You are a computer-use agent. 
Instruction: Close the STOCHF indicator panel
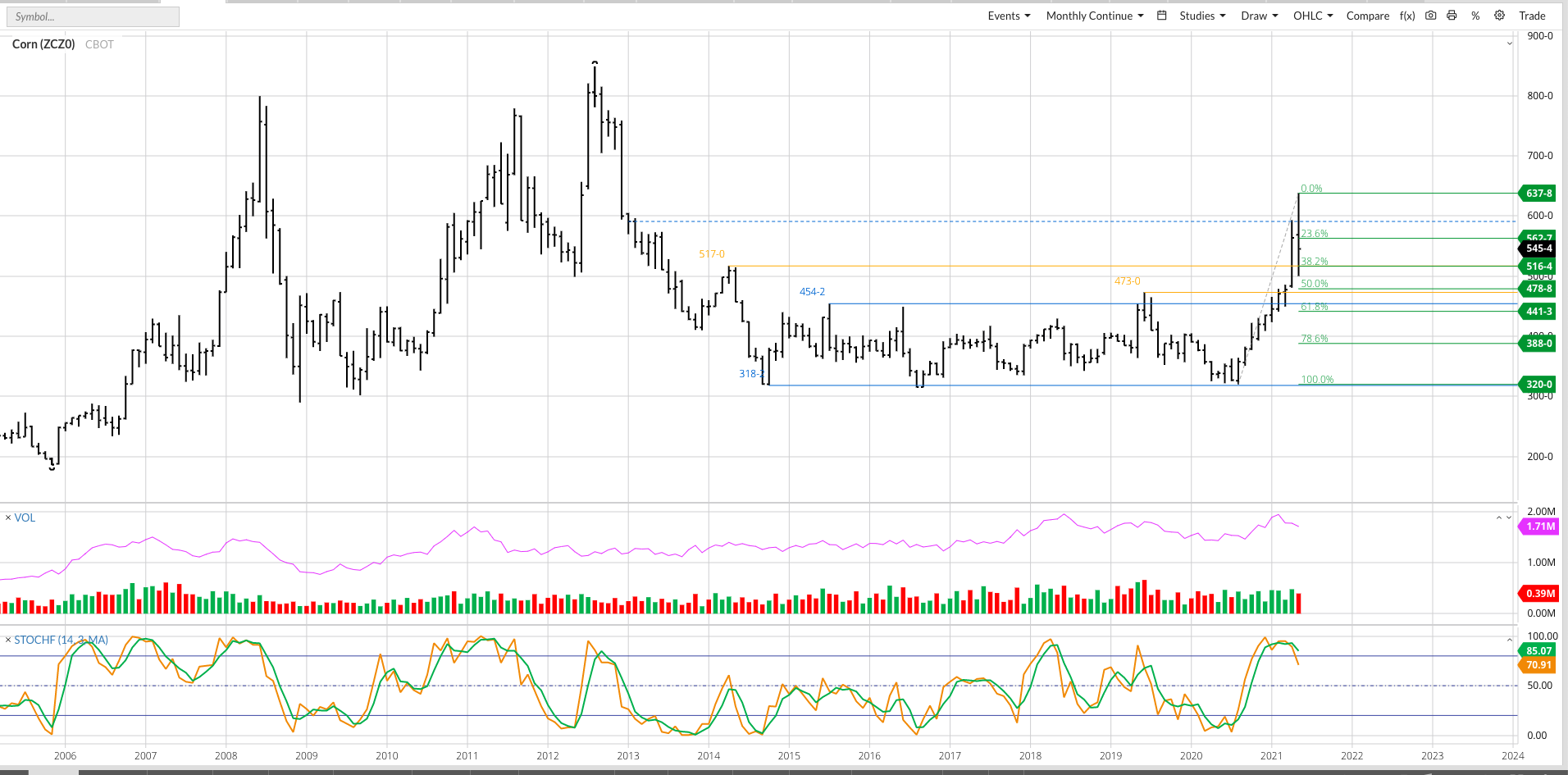click(8, 640)
